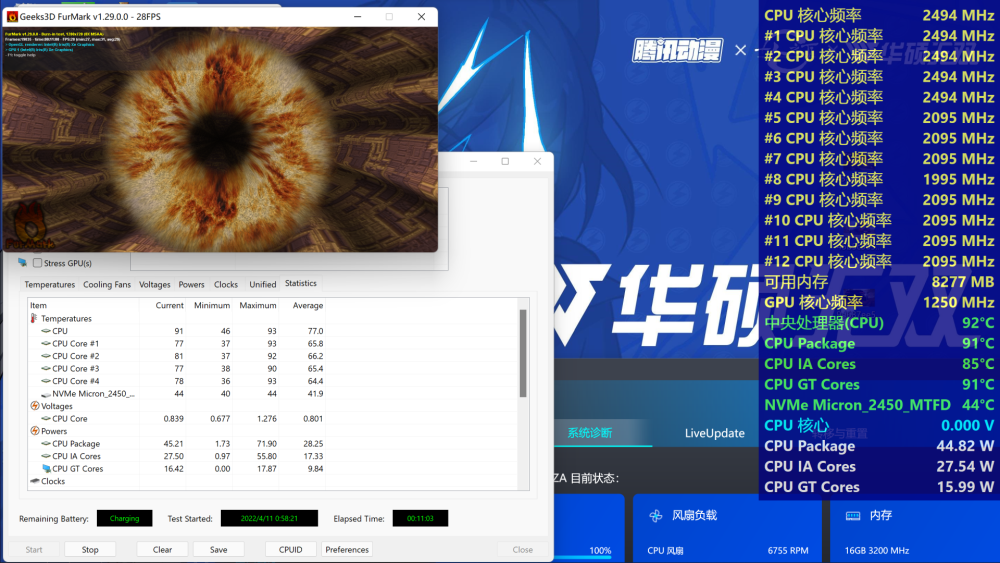Click the GPU 核心频率 1250 MHz overlay line
Screen dimensions: 1000x563
[879, 302]
